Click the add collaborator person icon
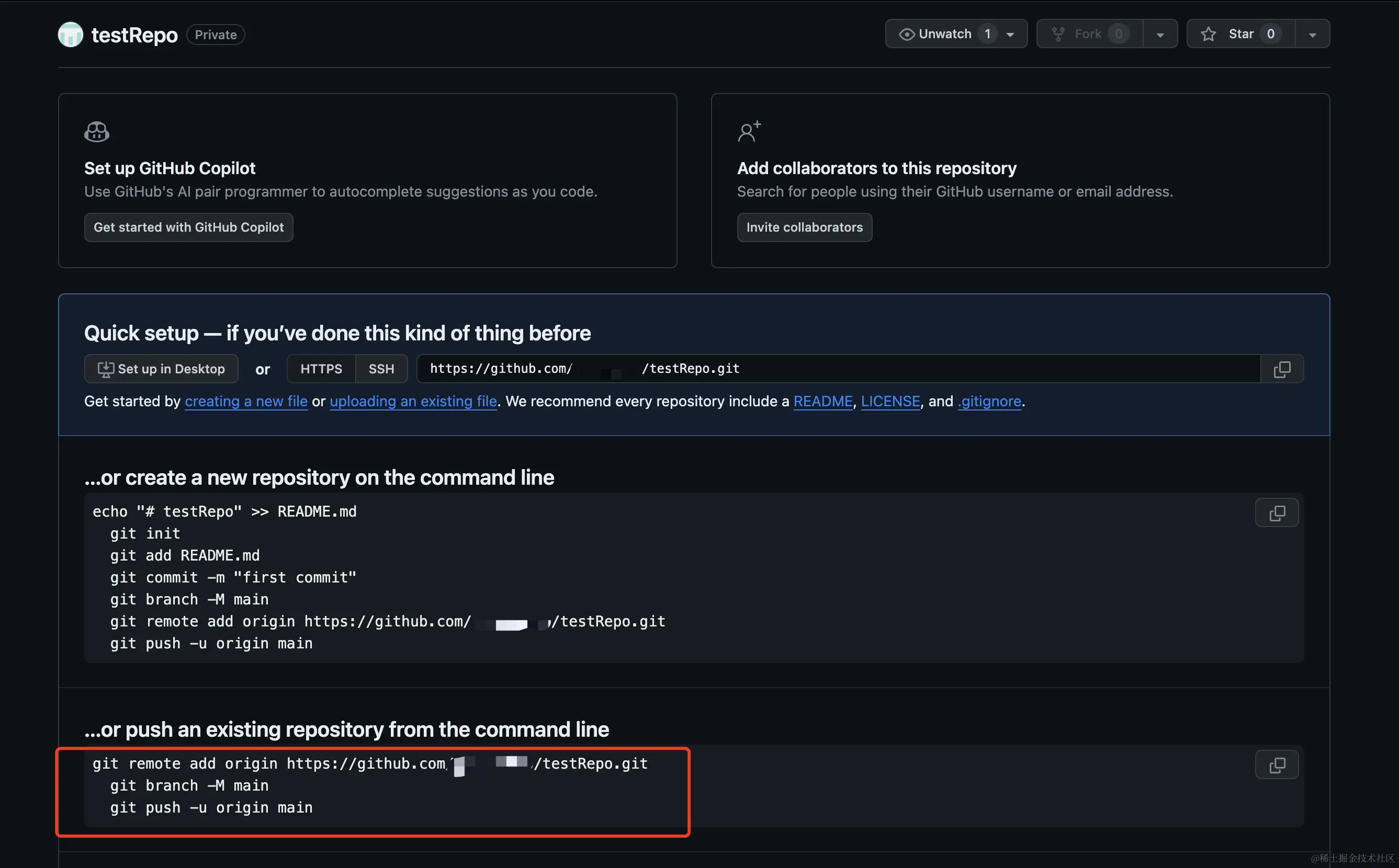 click(x=749, y=132)
